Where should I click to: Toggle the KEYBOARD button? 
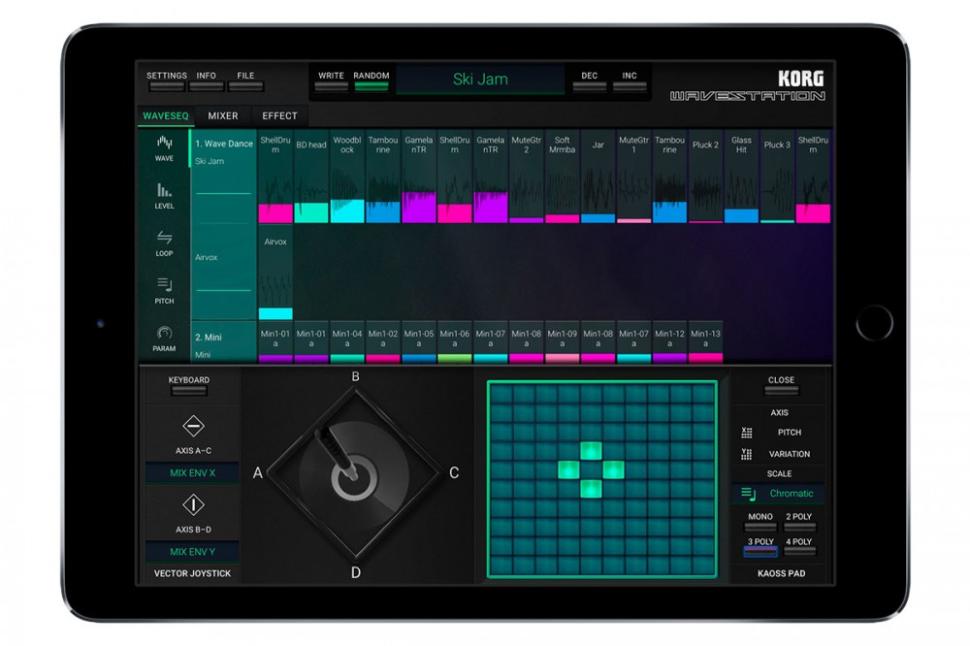click(189, 385)
